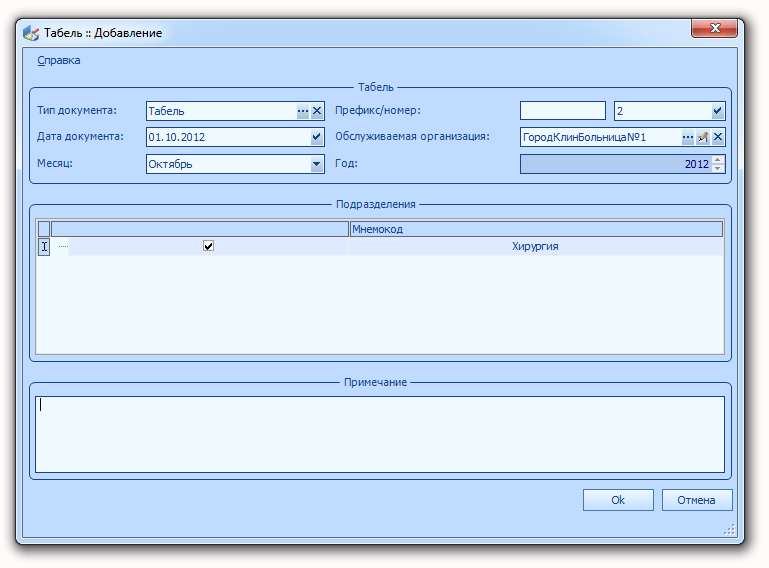The height and width of the screenshot is (568, 769).
Task: Click the row indicator of the Хирургия row
Action: click(x=44, y=246)
